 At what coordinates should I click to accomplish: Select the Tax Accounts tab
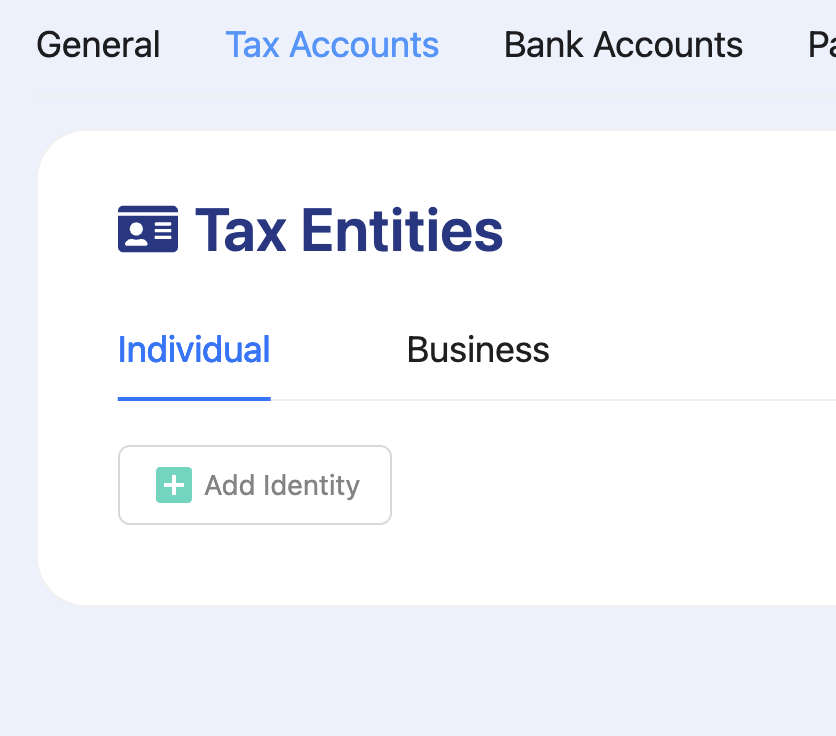pos(332,45)
